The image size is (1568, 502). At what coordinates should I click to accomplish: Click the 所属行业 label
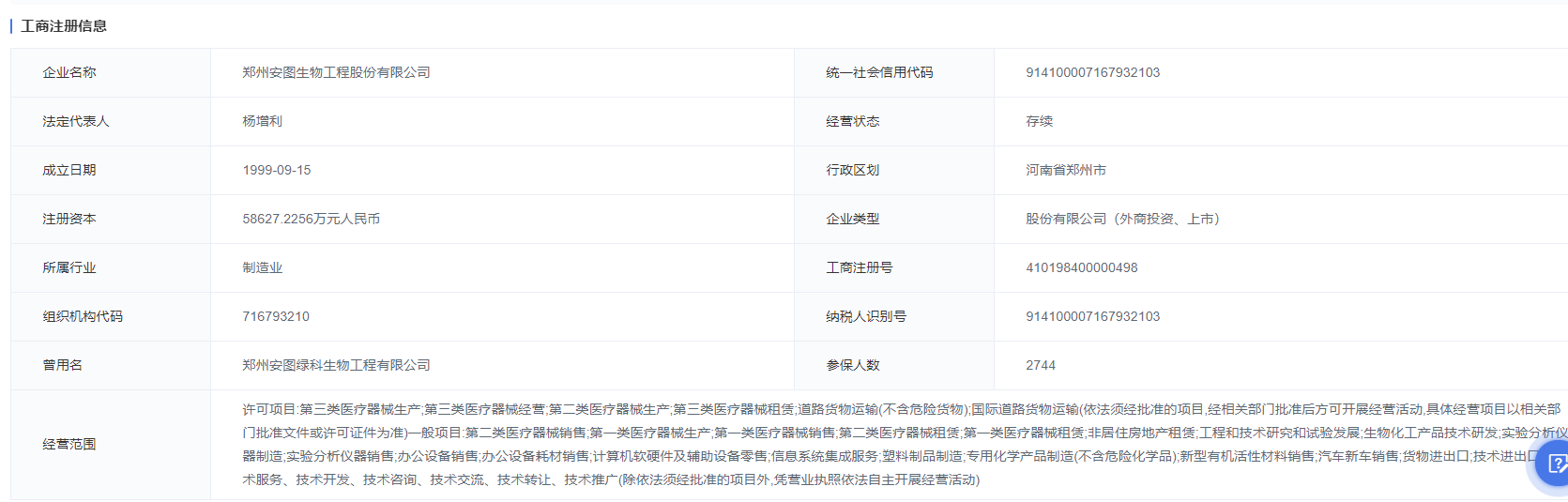[69, 267]
